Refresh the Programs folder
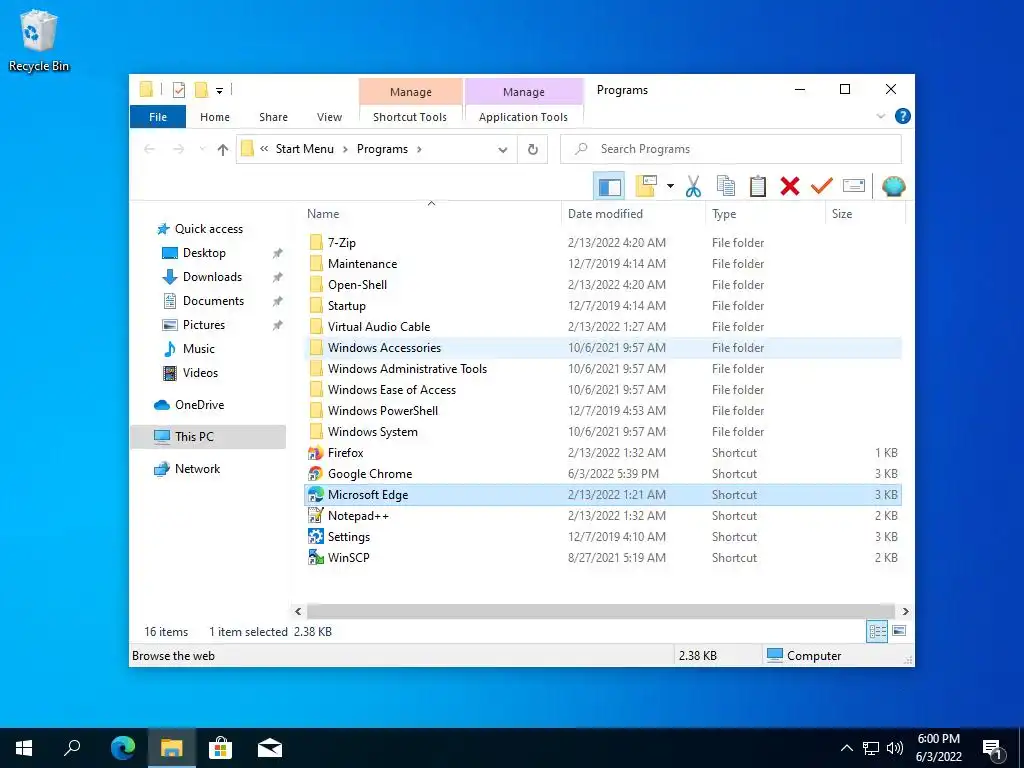Image resolution: width=1024 pixels, height=768 pixels. pos(532,150)
